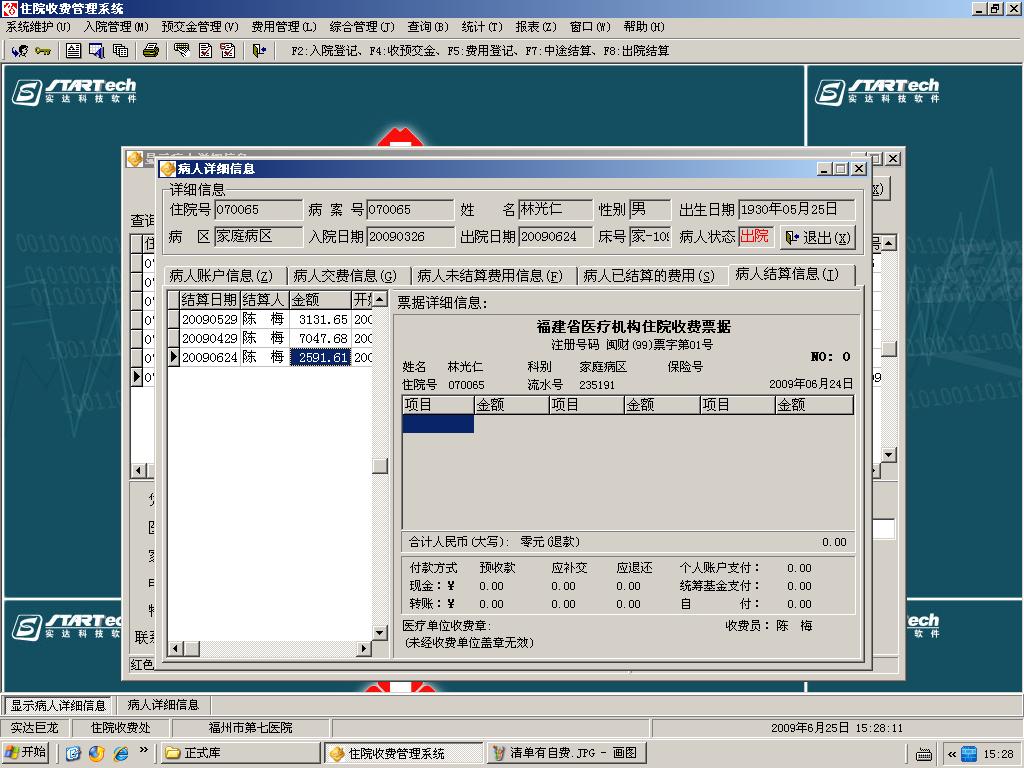Click the 病区 field 家庭病区
The height and width of the screenshot is (768, 1024).
[x=259, y=236]
